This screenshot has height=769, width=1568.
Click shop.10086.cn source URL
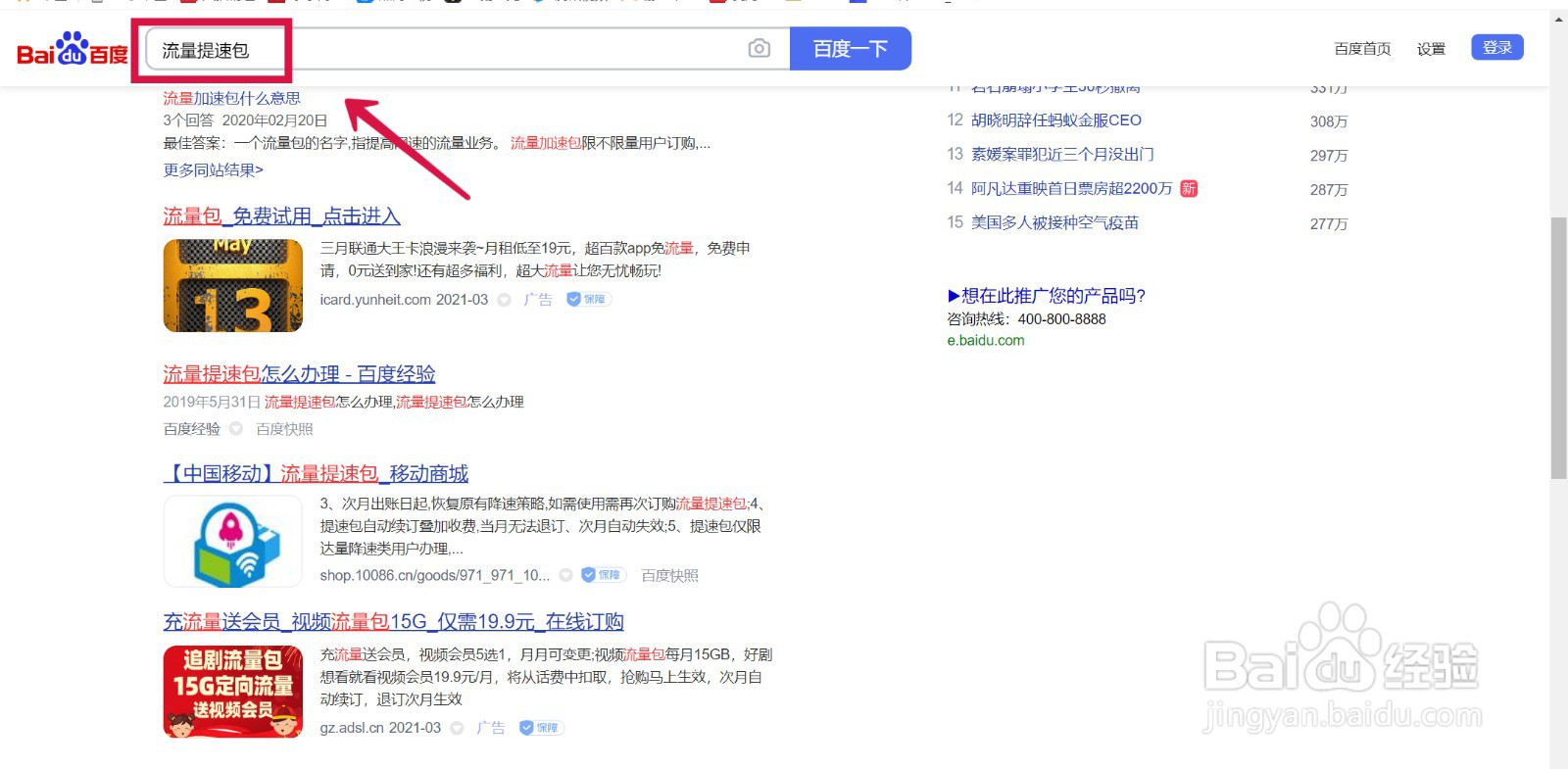coord(434,575)
